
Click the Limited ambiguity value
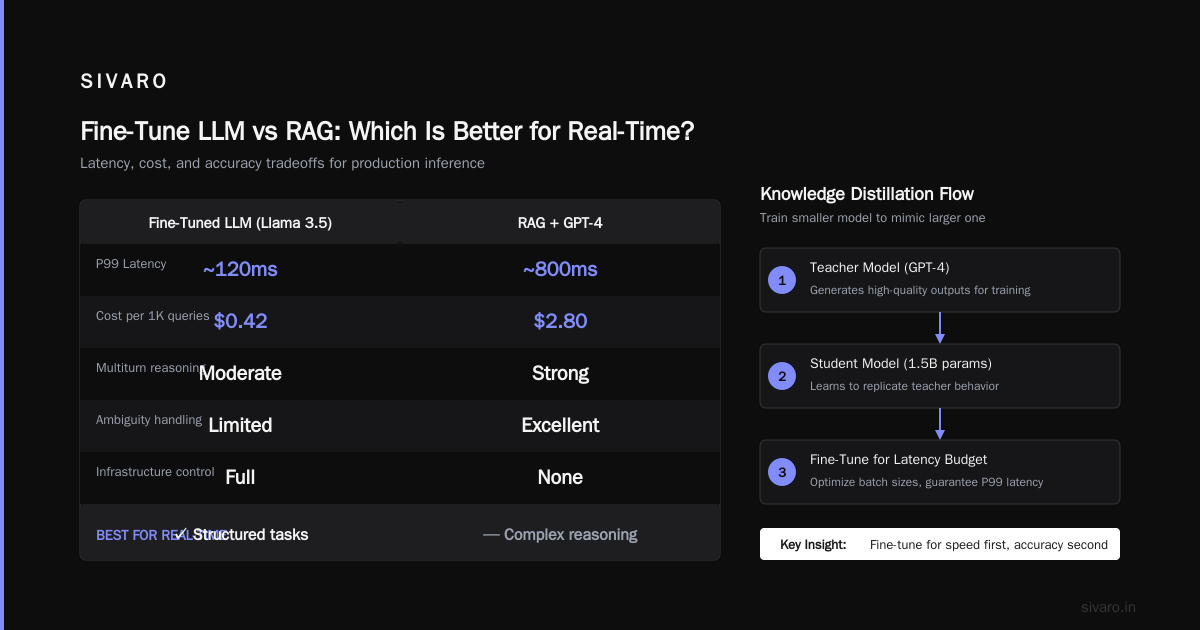240,425
